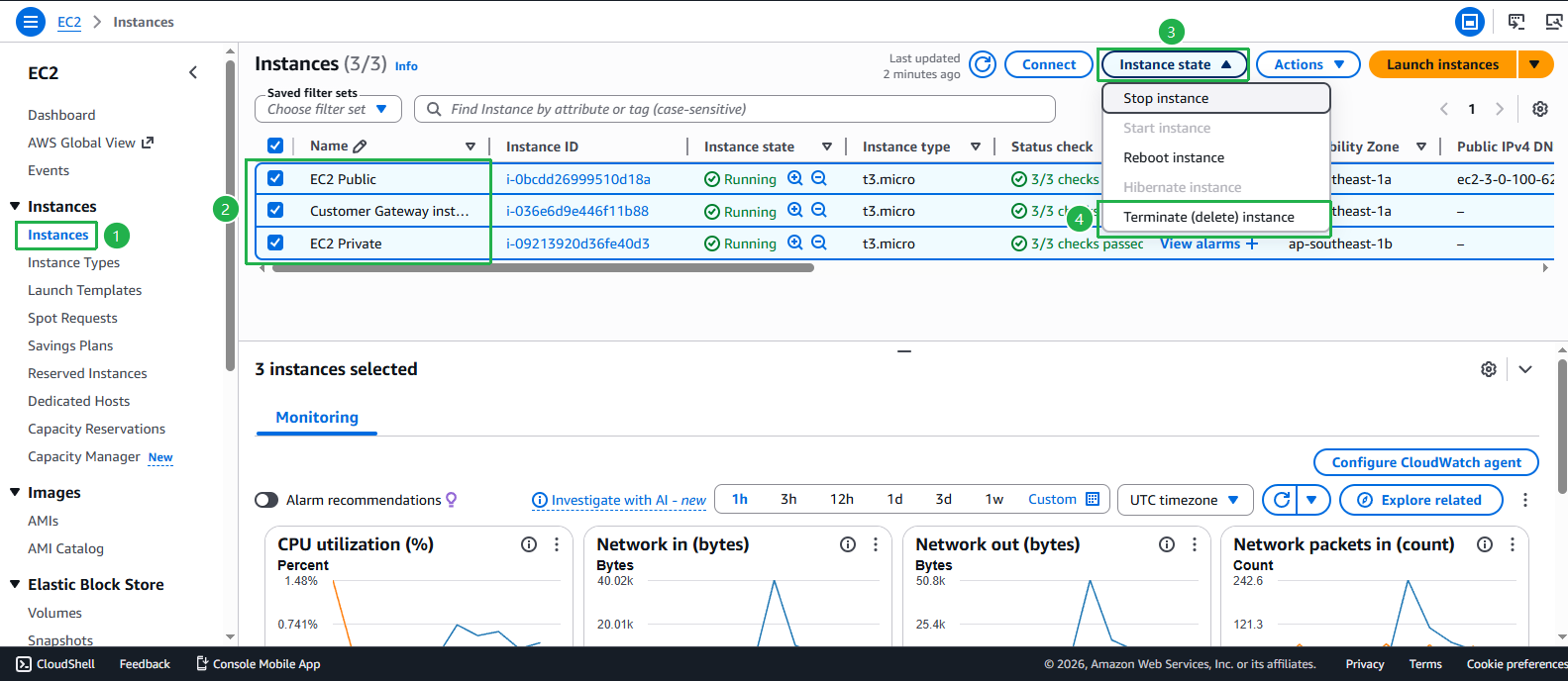
Task: Click the instances horizontal scrollbar
Action: click(543, 268)
